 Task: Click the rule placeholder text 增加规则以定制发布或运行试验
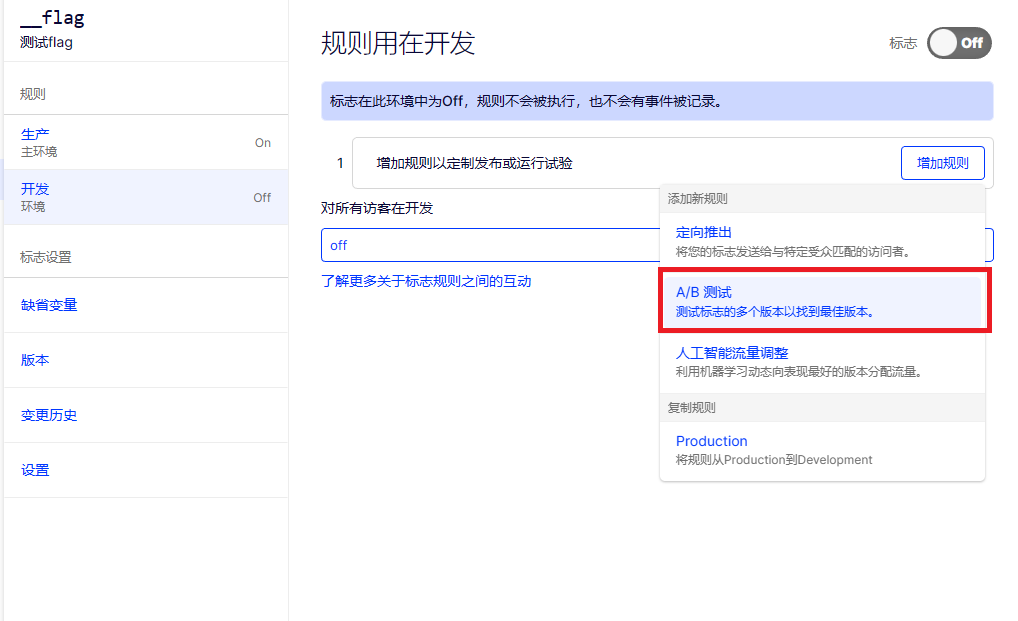(474, 163)
